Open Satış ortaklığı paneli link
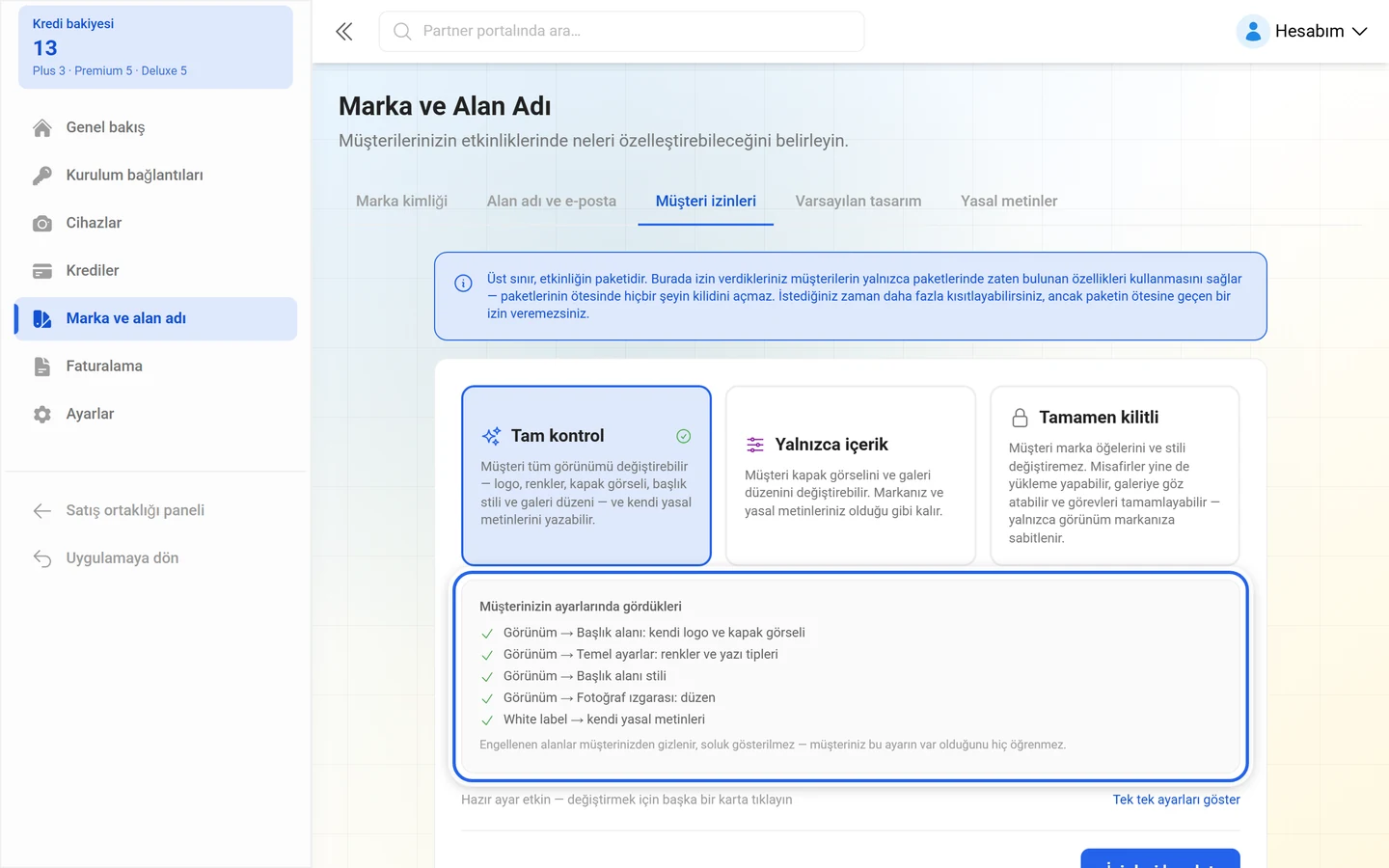1389x868 pixels. (156, 510)
